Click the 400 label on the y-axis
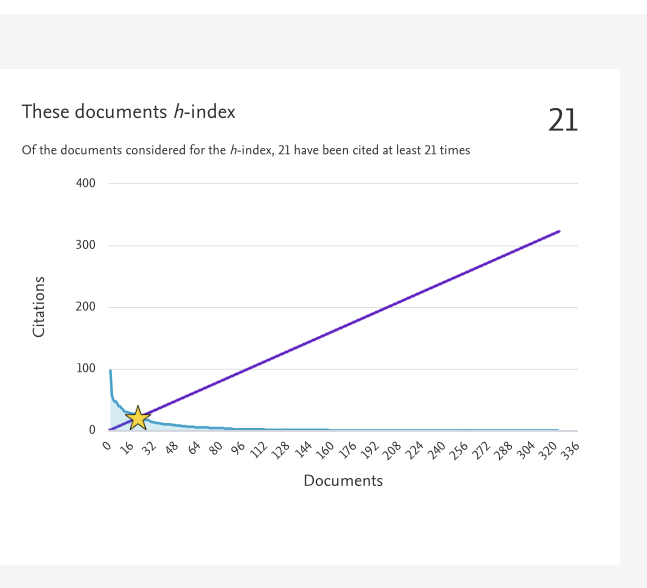647x588 pixels. coord(85,184)
